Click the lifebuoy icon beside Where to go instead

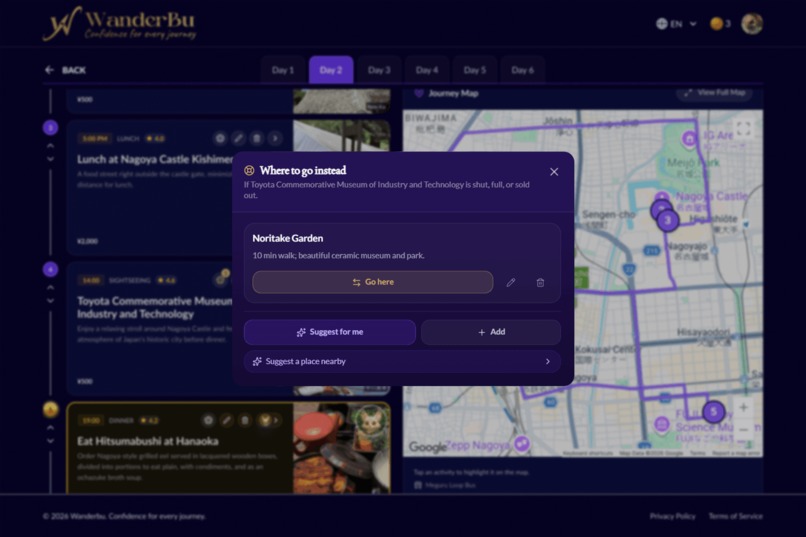249,171
